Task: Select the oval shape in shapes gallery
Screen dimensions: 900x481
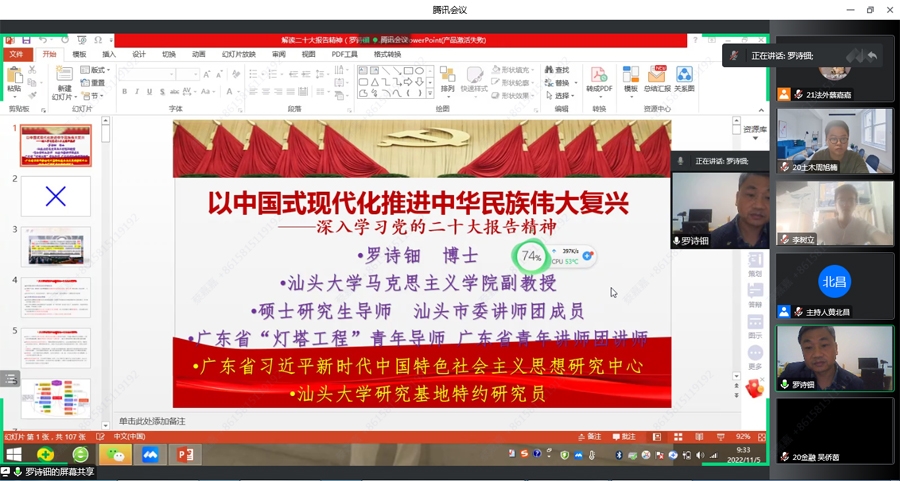Action: (420, 71)
